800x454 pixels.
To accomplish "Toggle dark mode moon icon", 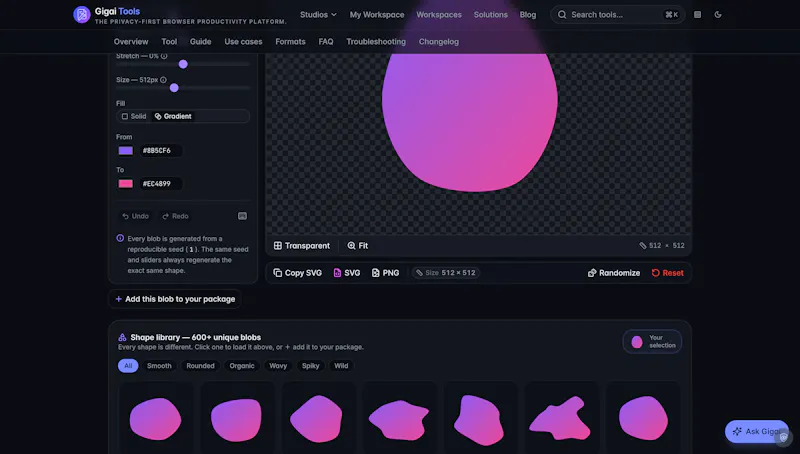I will click(718, 15).
